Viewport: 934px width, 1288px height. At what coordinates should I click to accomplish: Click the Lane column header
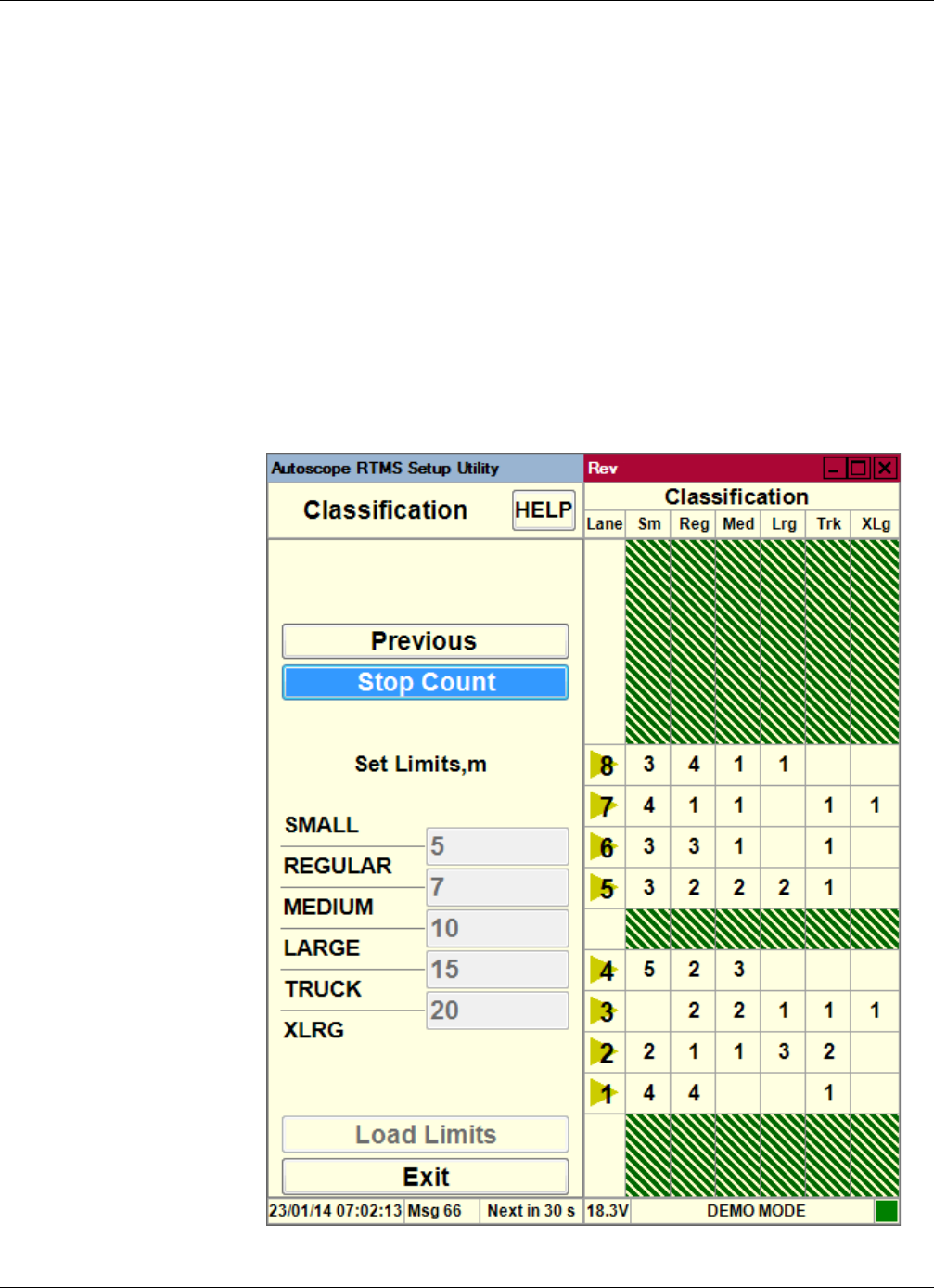(605, 524)
